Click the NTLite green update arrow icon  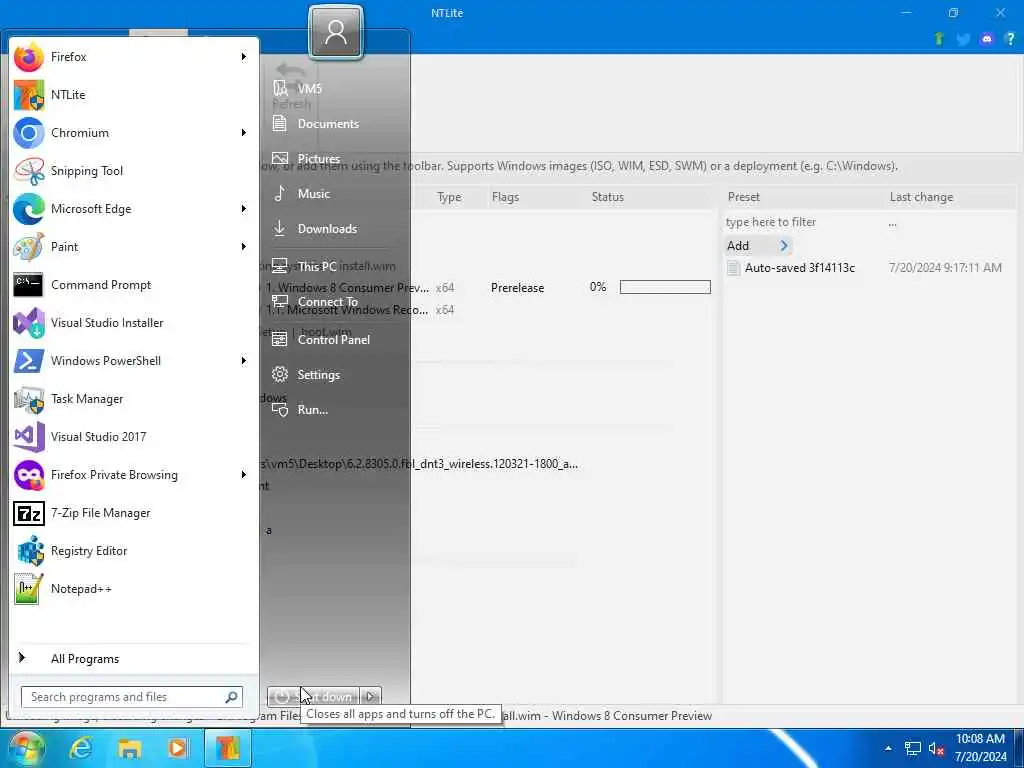click(x=939, y=39)
